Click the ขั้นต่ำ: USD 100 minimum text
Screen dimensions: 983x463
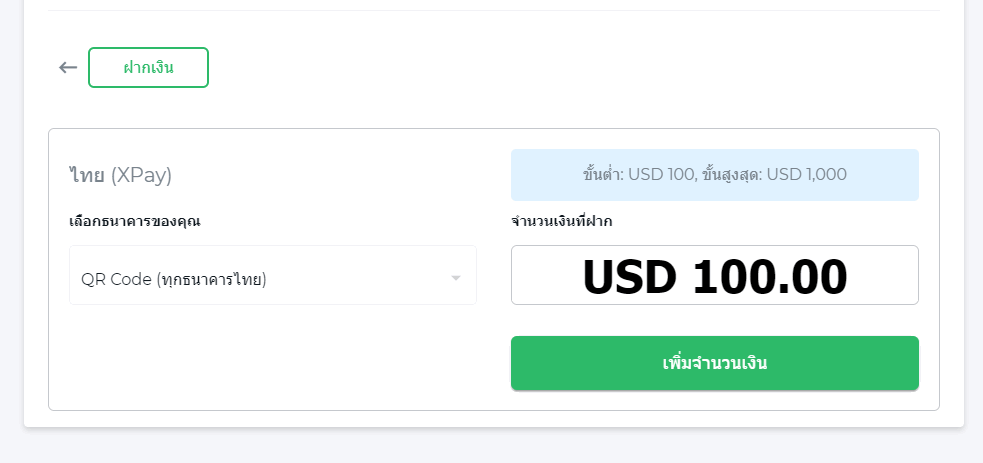click(638, 174)
